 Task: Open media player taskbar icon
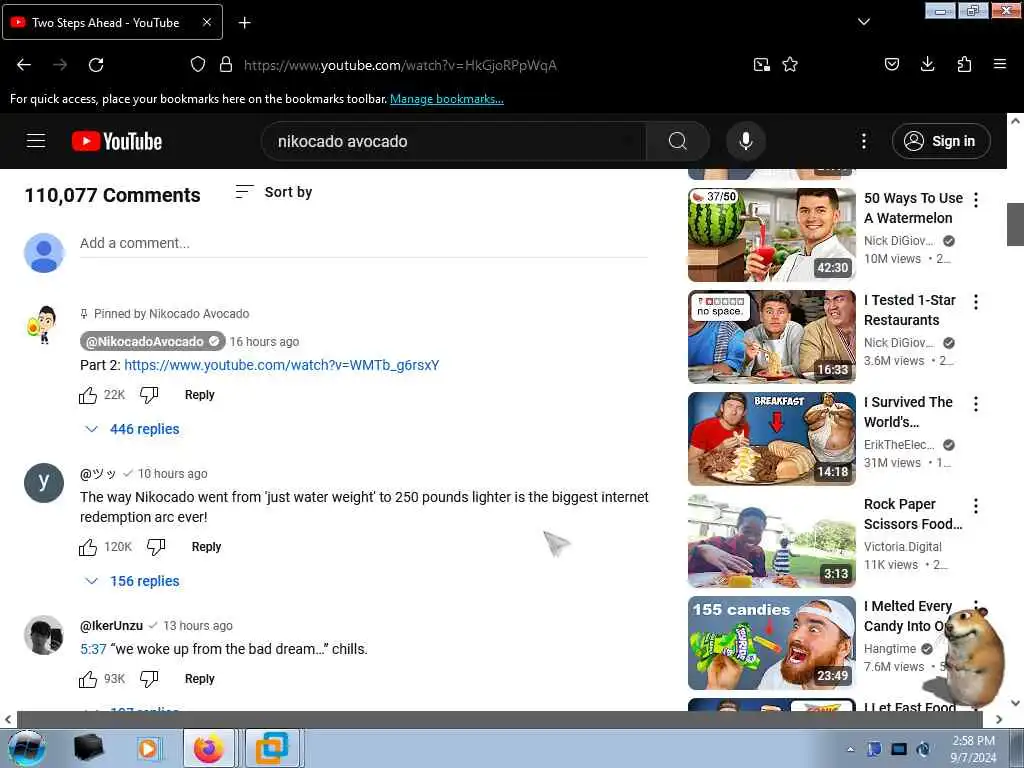click(149, 748)
